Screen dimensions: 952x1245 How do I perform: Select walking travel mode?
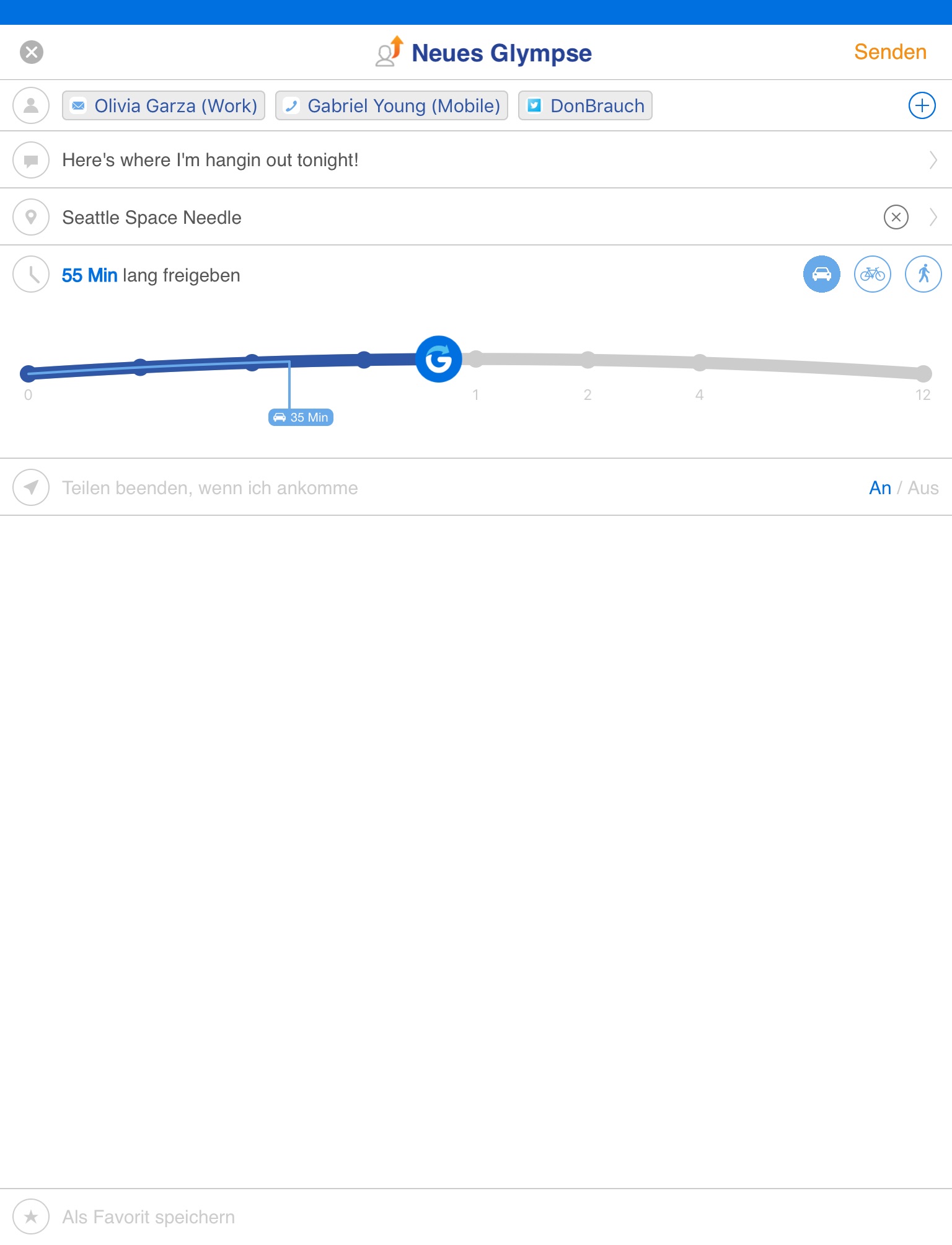(x=923, y=274)
